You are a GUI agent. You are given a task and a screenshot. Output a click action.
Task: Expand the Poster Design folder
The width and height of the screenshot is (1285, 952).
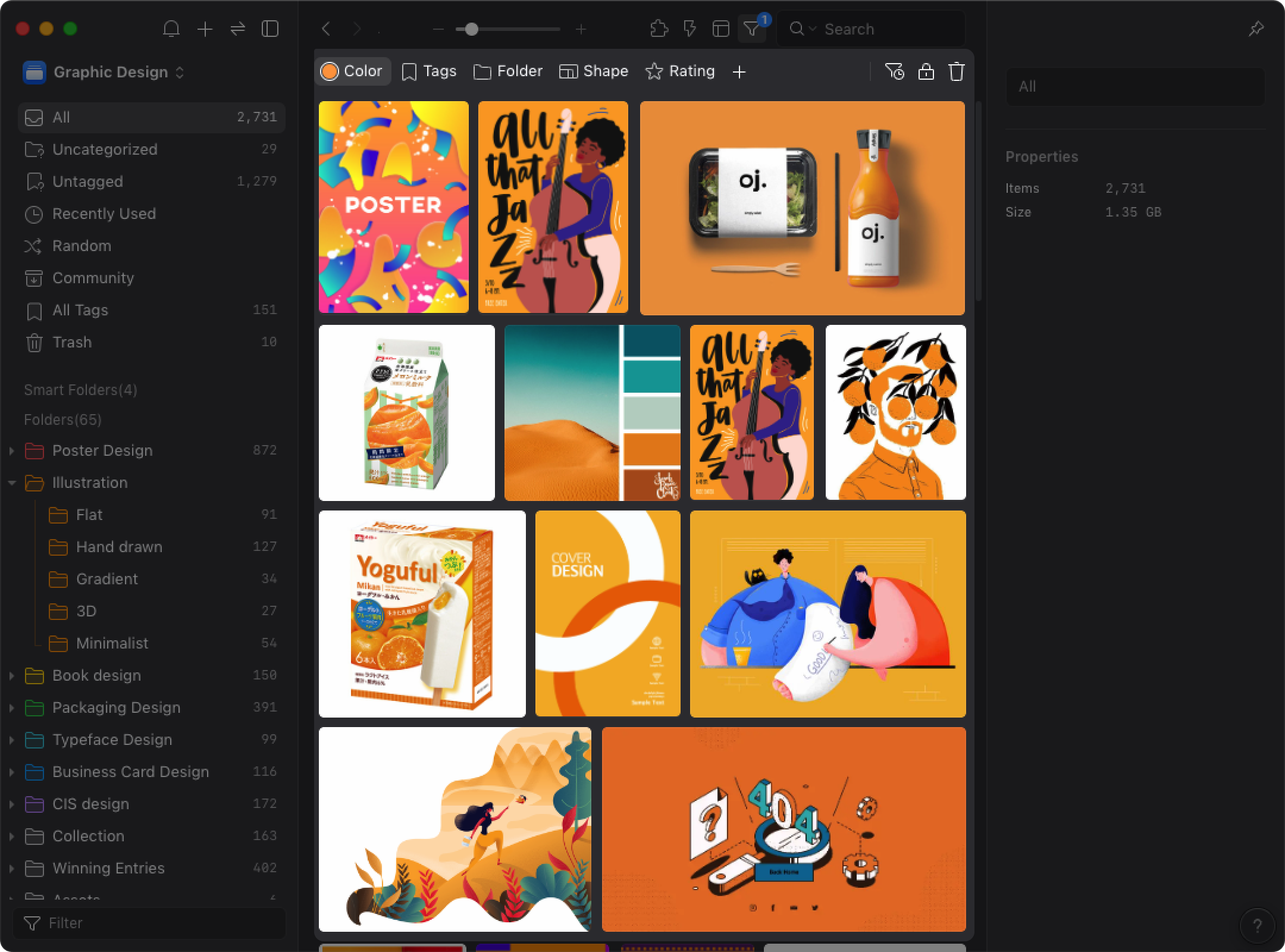[x=10, y=451]
